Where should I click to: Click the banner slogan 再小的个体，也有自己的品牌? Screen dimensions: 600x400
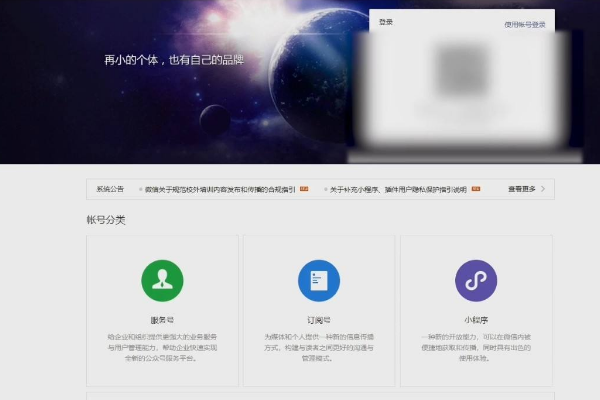point(174,60)
